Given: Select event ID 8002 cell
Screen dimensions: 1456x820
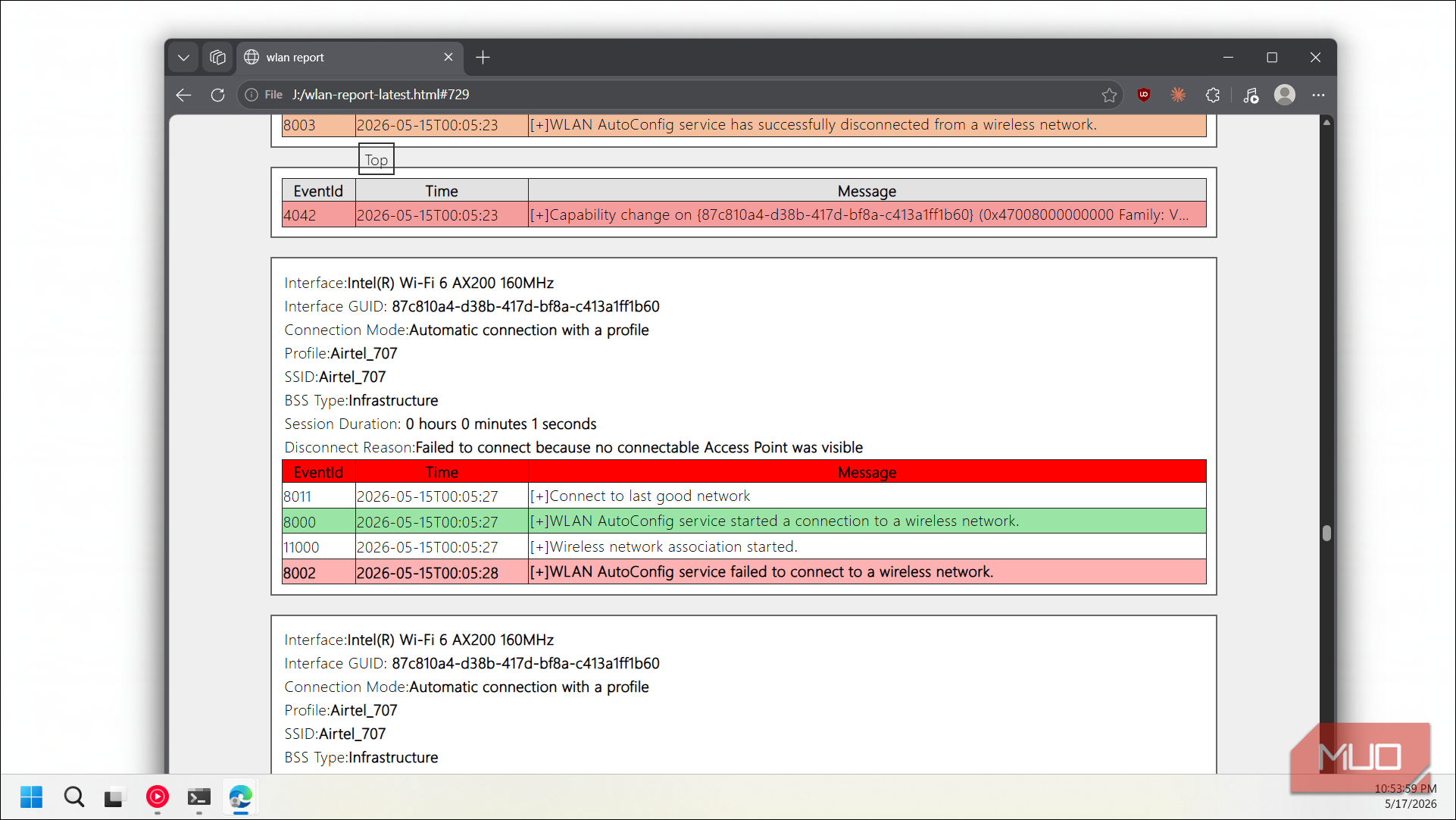Looking at the screenshot, I should (x=318, y=572).
